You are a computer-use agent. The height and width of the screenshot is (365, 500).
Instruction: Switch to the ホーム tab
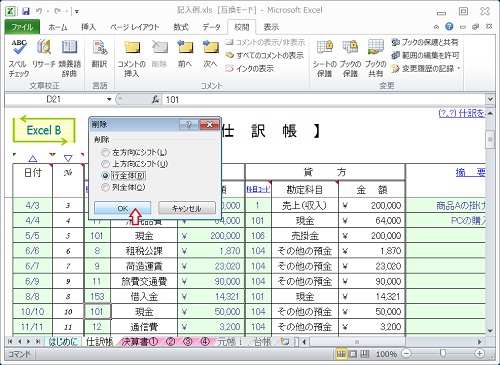pyautogui.click(x=57, y=27)
